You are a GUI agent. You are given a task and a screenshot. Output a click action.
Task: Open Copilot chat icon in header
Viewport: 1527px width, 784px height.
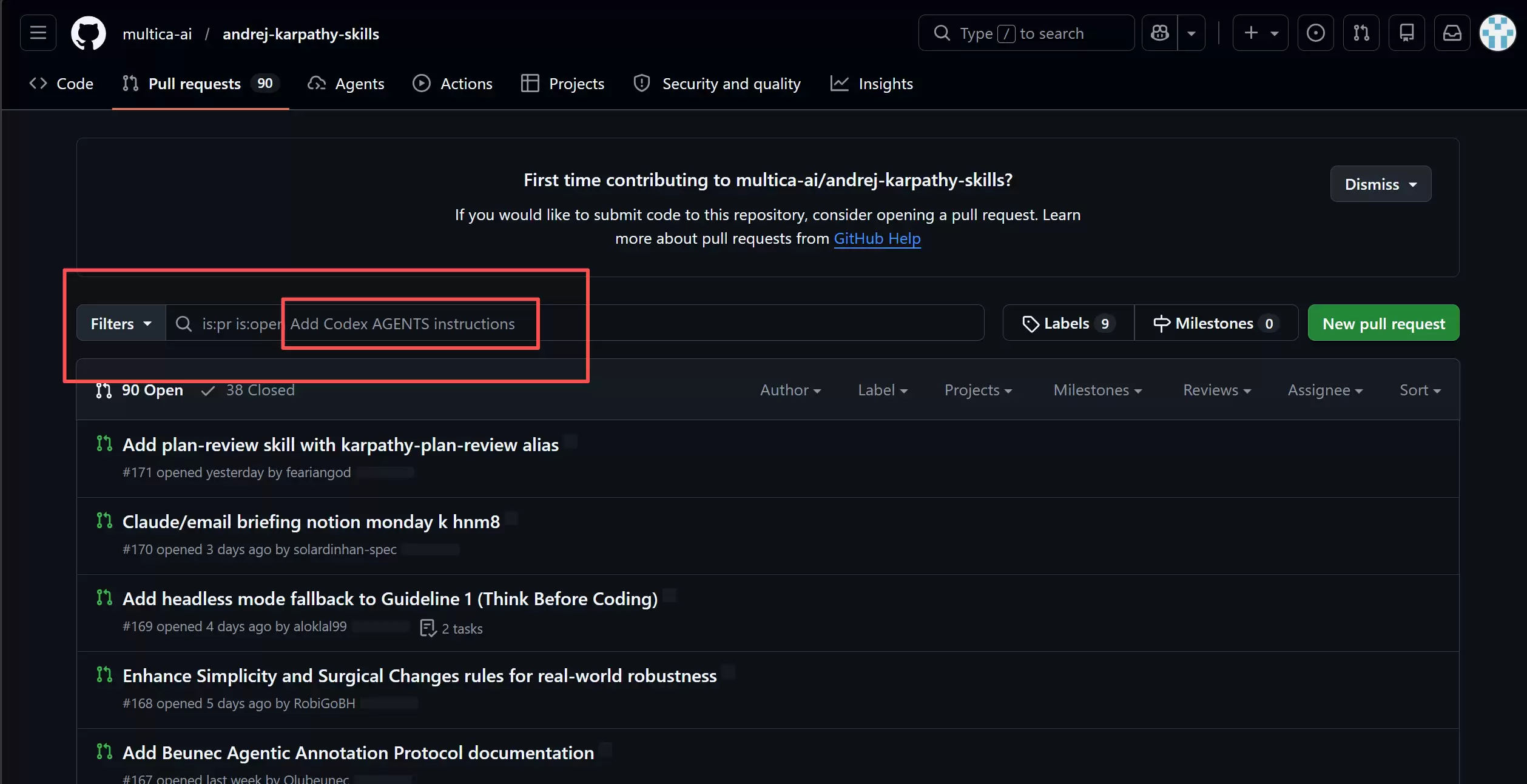tap(1160, 33)
